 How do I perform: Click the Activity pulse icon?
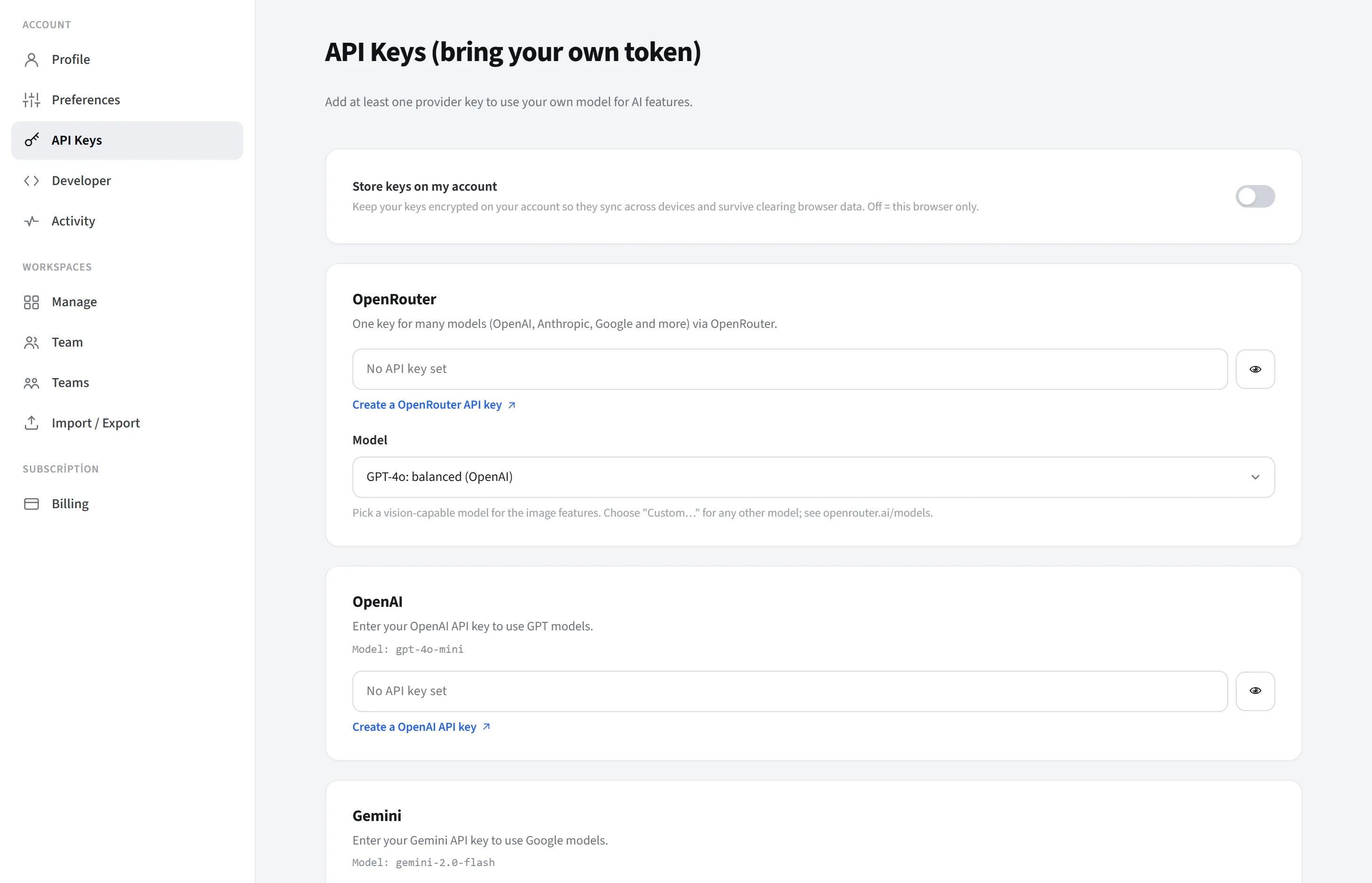point(31,221)
